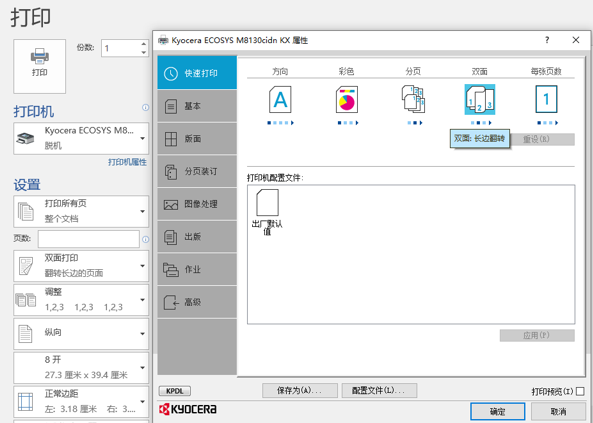The width and height of the screenshot is (593, 423).
Task: Open the Quick Print (快速打印) tab
Action: (197, 73)
